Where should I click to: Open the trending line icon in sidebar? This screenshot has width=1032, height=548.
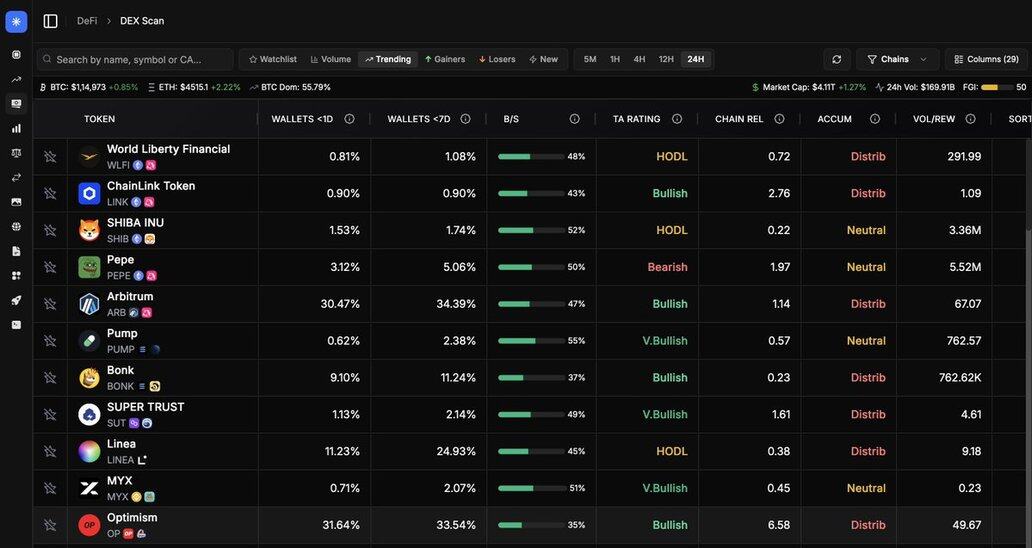point(16,80)
